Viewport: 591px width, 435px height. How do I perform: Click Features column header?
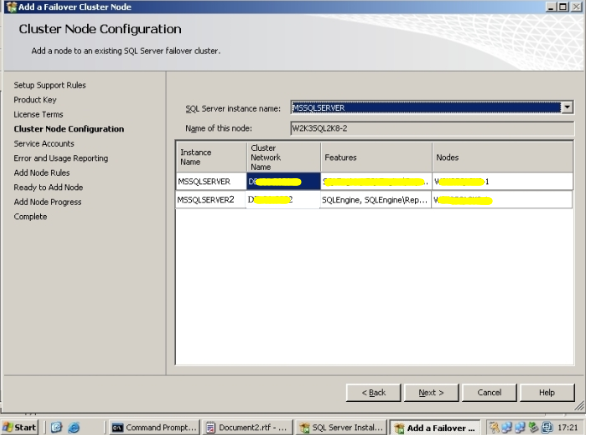coord(377,157)
